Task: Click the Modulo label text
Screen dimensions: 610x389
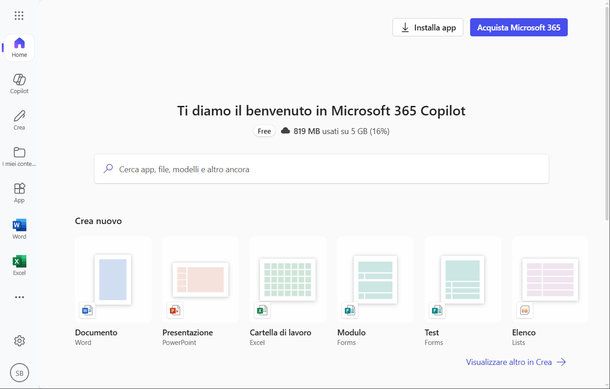Action: tap(351, 333)
